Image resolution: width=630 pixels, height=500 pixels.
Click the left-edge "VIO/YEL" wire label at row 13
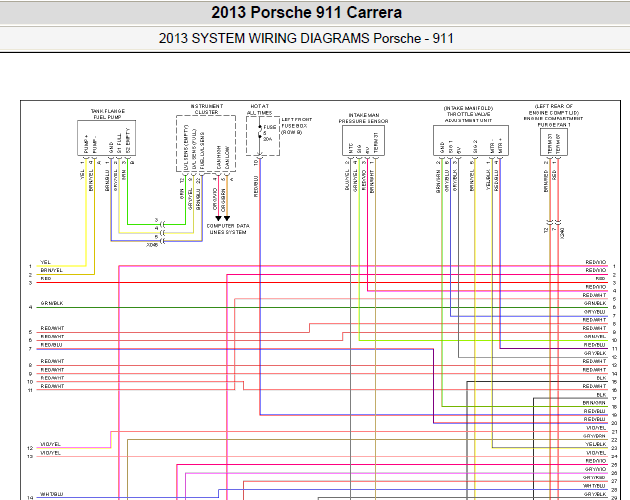(x=50, y=453)
